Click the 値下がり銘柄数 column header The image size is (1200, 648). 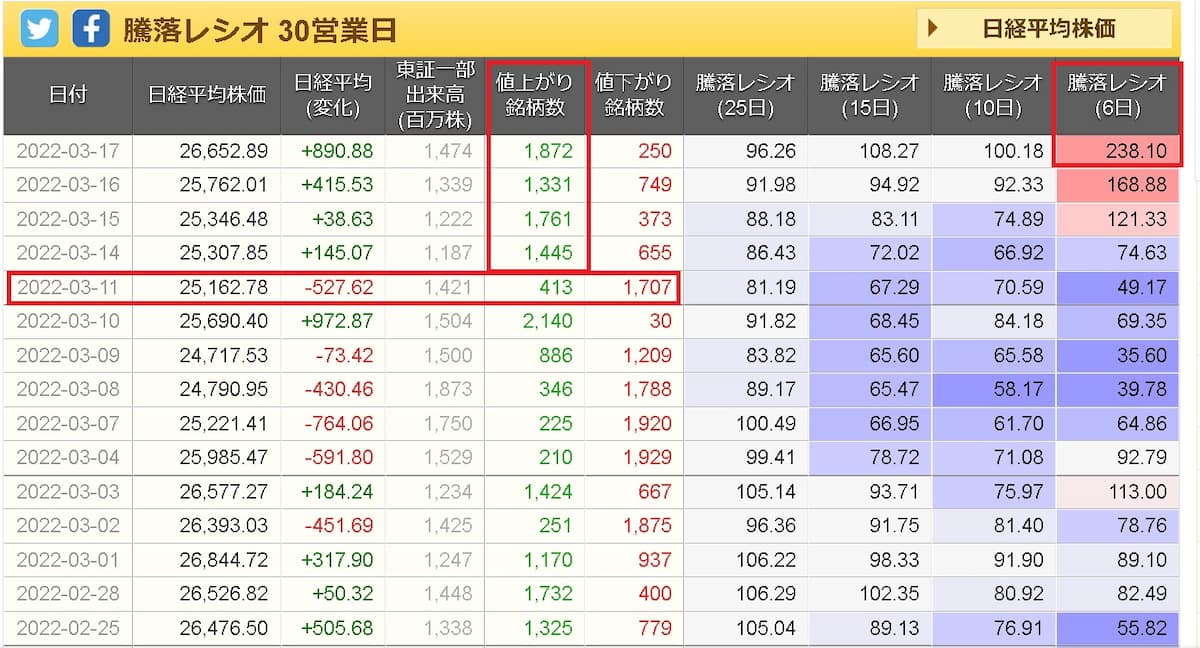coord(633,96)
